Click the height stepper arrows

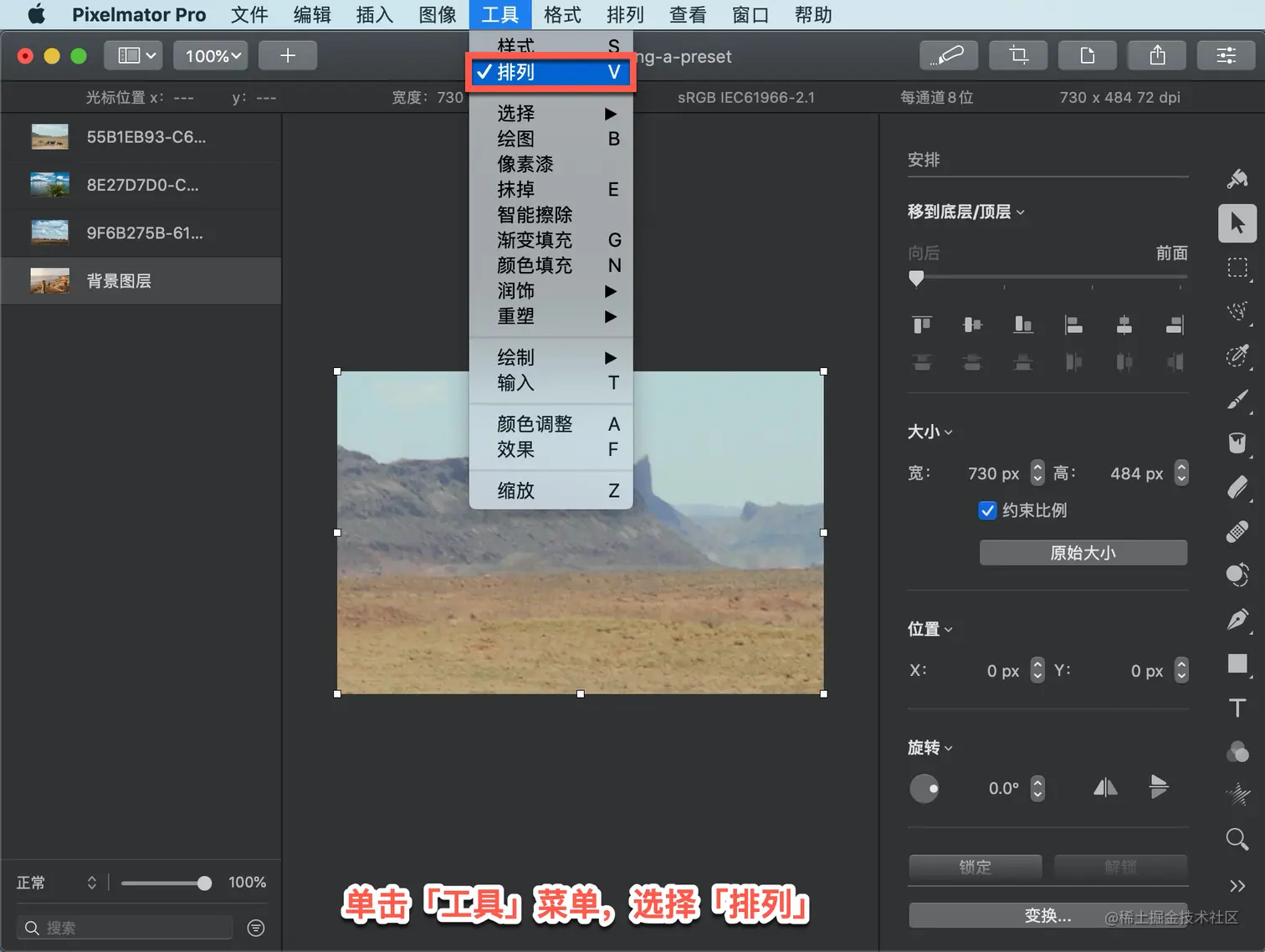(x=1181, y=473)
